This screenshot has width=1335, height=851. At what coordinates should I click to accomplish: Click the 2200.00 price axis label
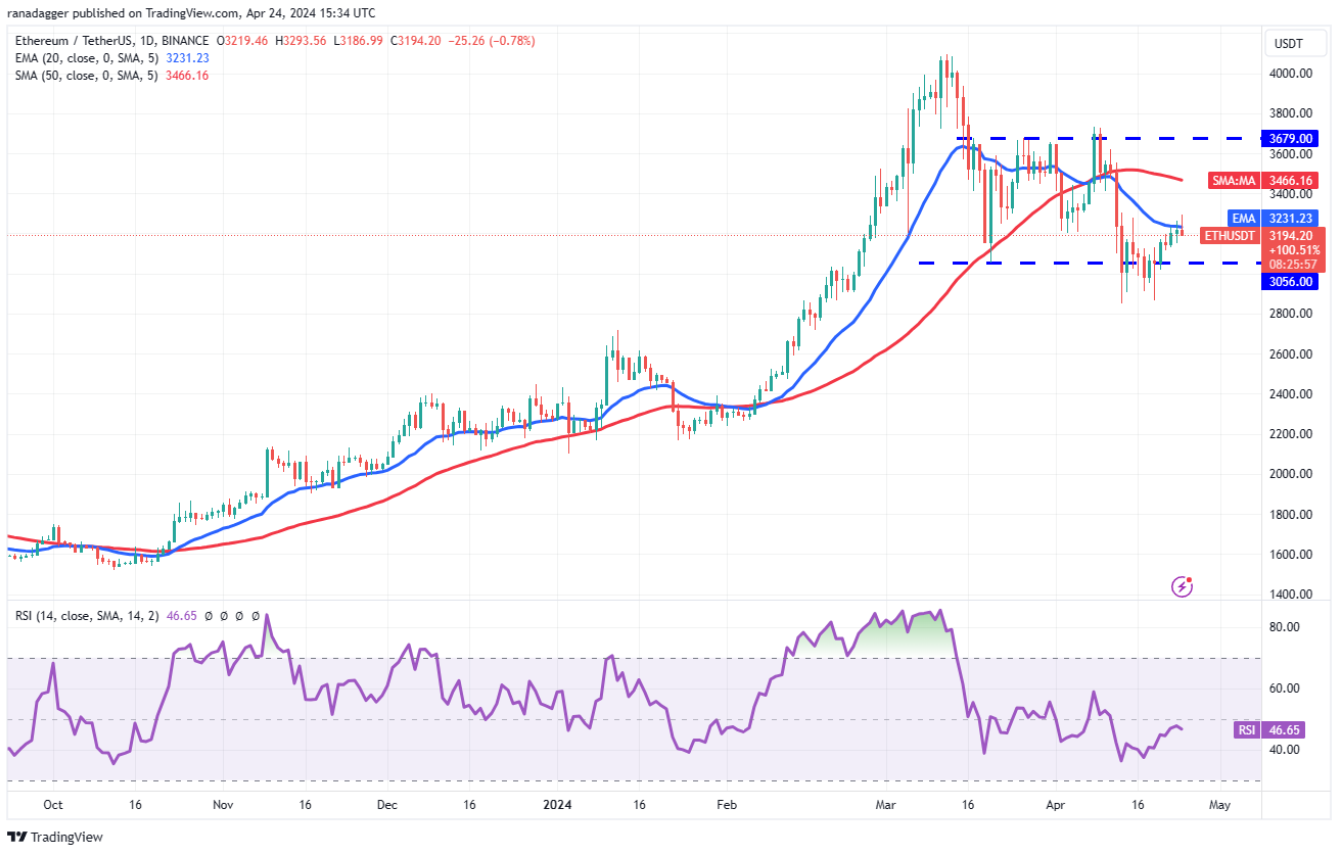point(1293,434)
